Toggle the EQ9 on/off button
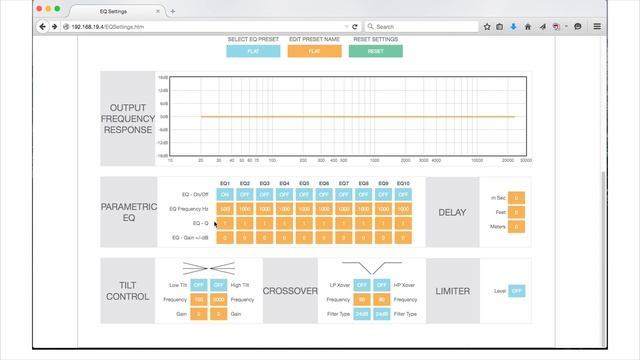Image resolution: width=640 pixels, height=360 pixels. [x=383, y=195]
